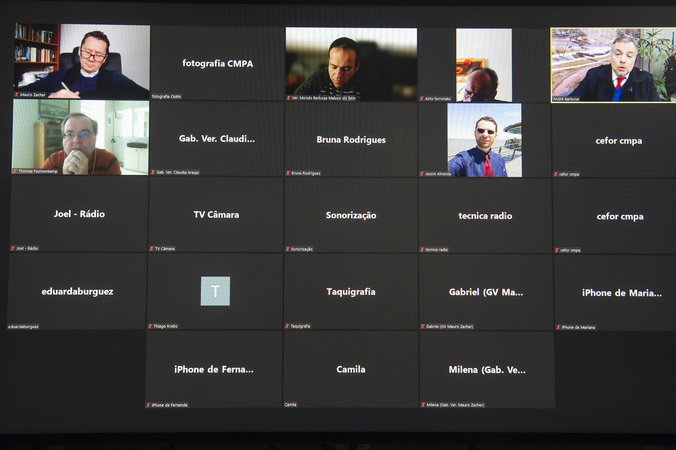Click the large 'Gabriel (GV Ma...' name
This screenshot has height=450, width=676.
(x=486, y=292)
